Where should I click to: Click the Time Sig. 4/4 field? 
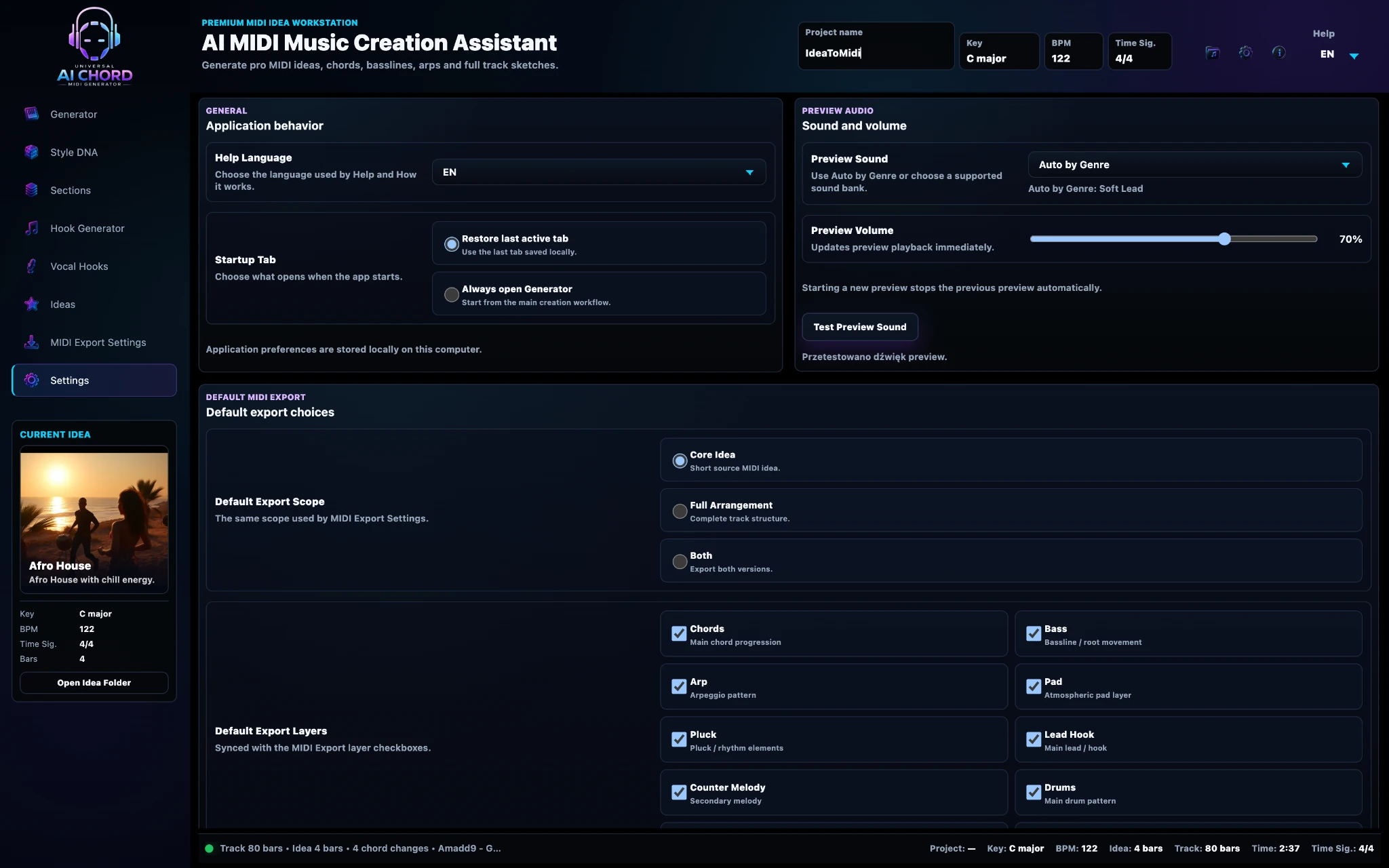1139,52
